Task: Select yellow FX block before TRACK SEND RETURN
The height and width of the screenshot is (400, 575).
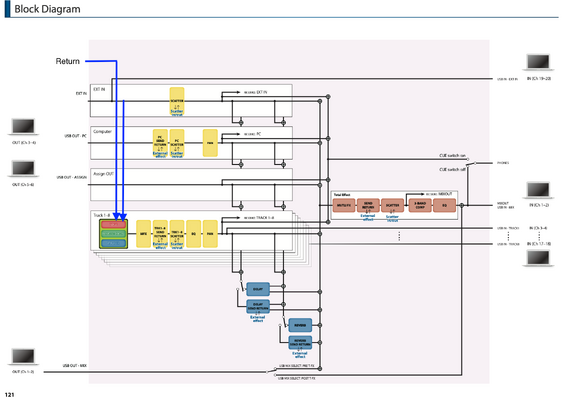Action: point(143,234)
